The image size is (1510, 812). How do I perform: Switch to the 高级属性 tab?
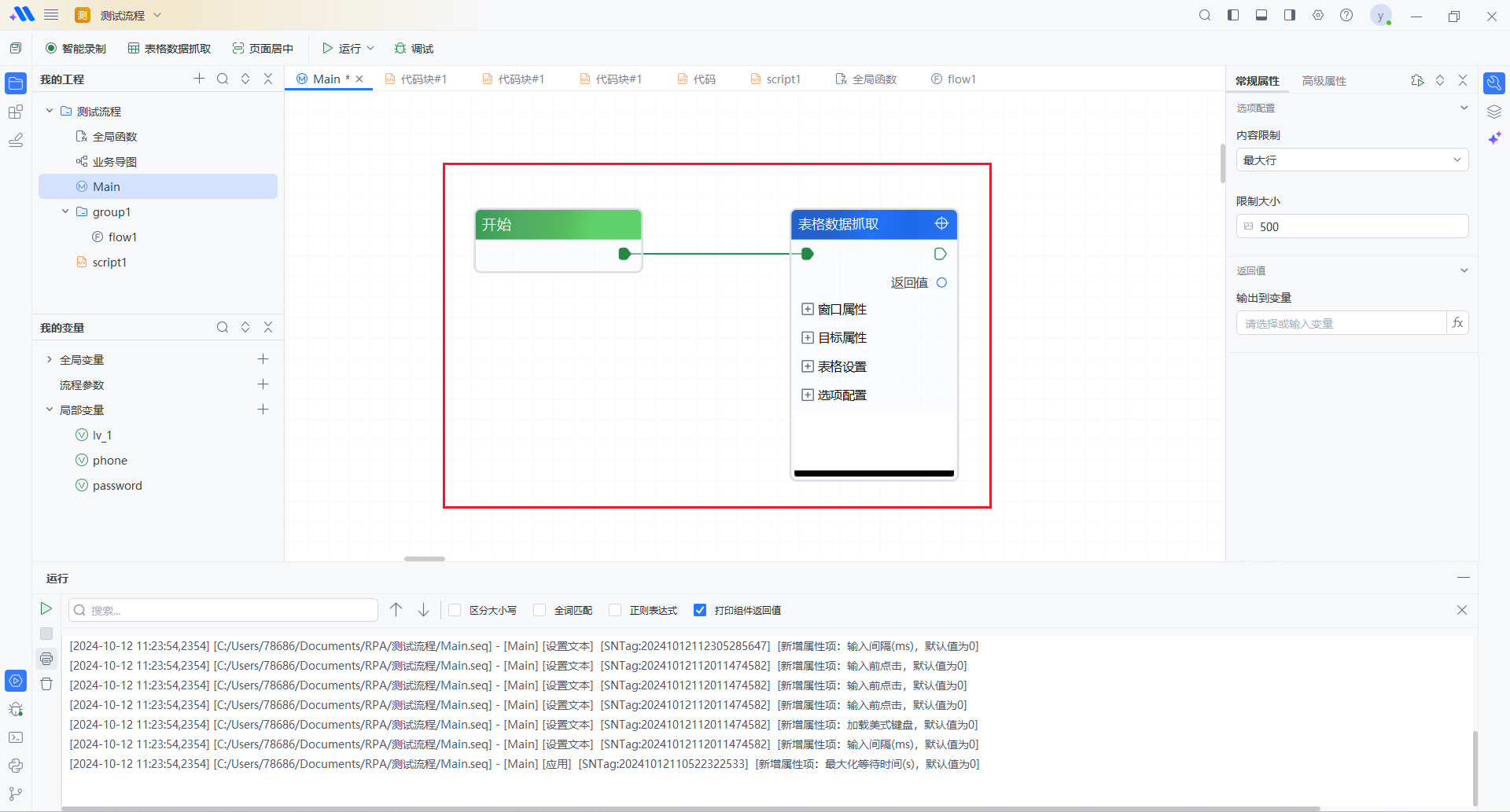pyautogui.click(x=1324, y=81)
